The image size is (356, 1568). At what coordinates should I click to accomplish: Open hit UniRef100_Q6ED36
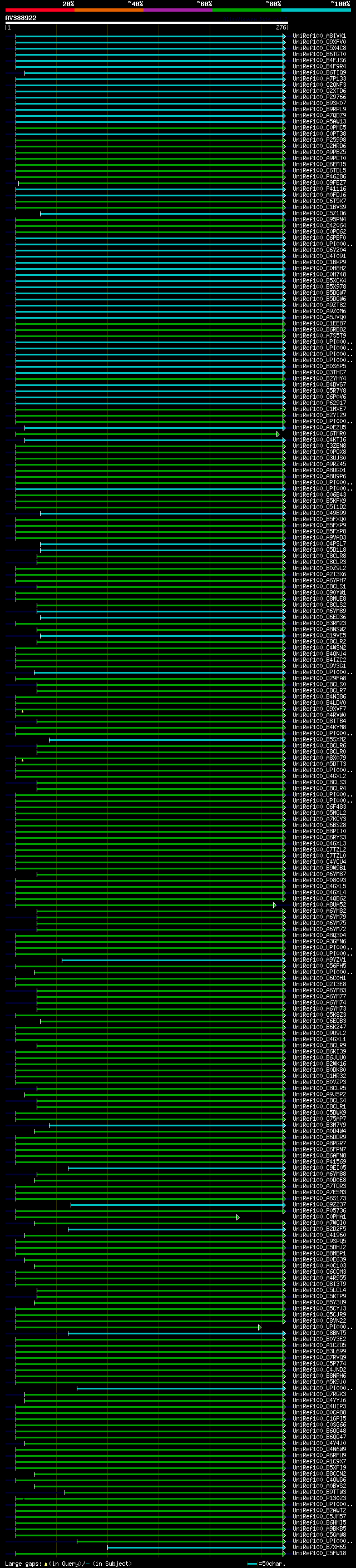319,617
